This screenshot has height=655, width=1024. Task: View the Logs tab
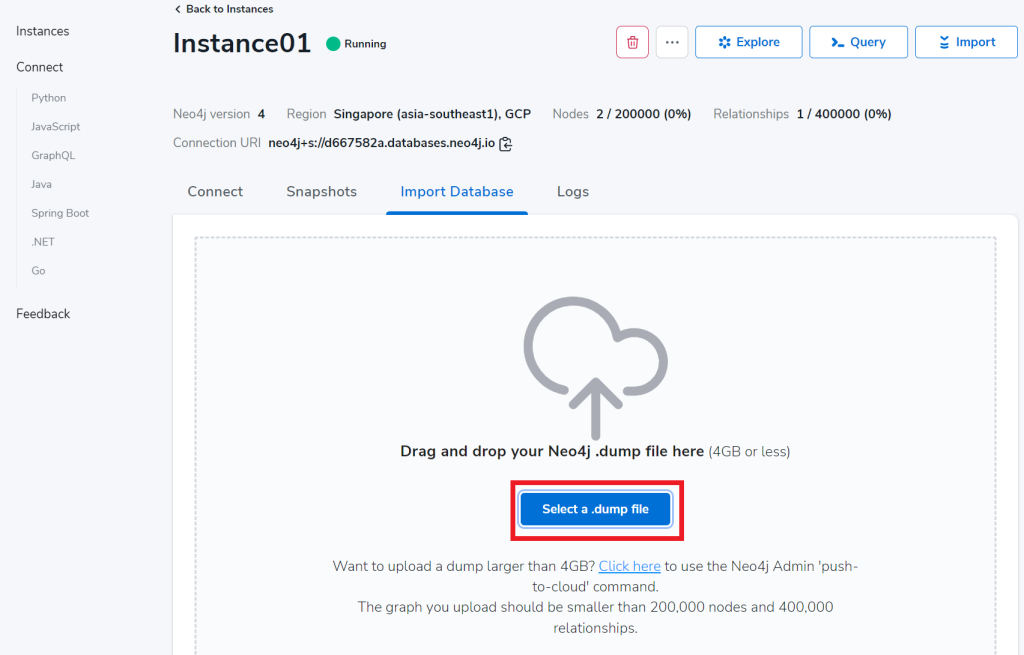point(573,192)
